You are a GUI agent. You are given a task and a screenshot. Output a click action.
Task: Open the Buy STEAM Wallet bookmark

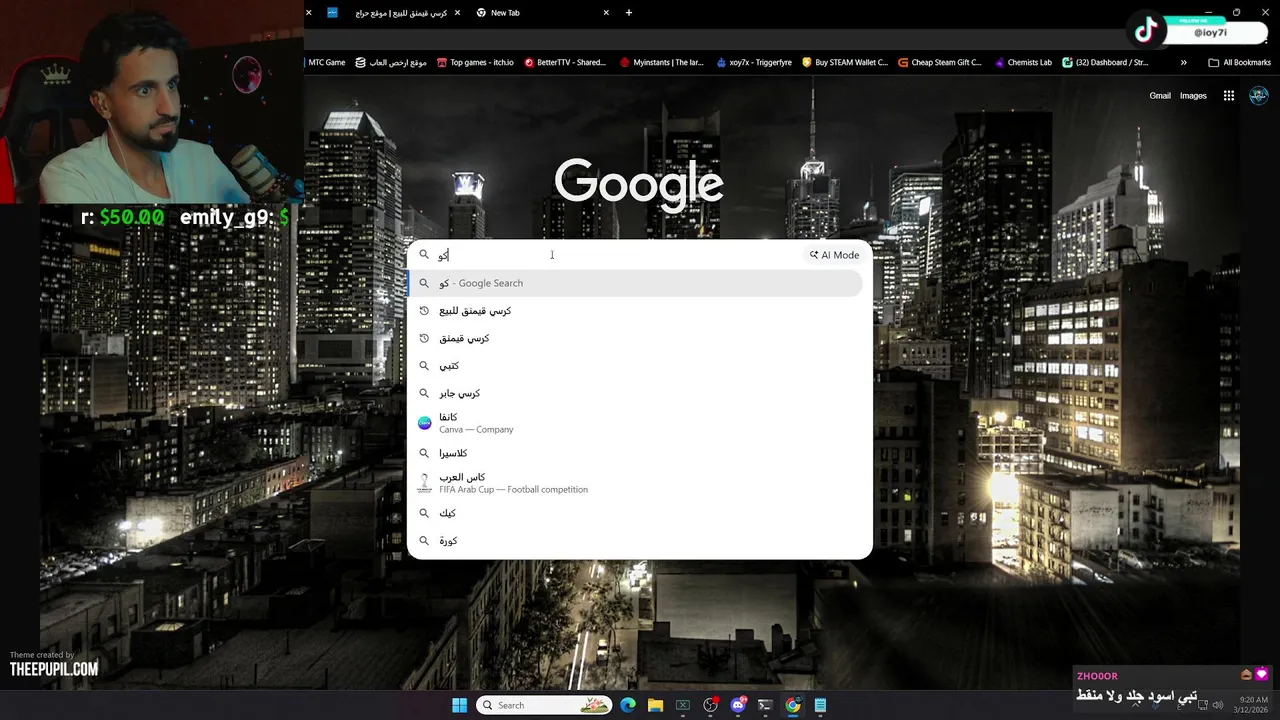click(x=845, y=62)
